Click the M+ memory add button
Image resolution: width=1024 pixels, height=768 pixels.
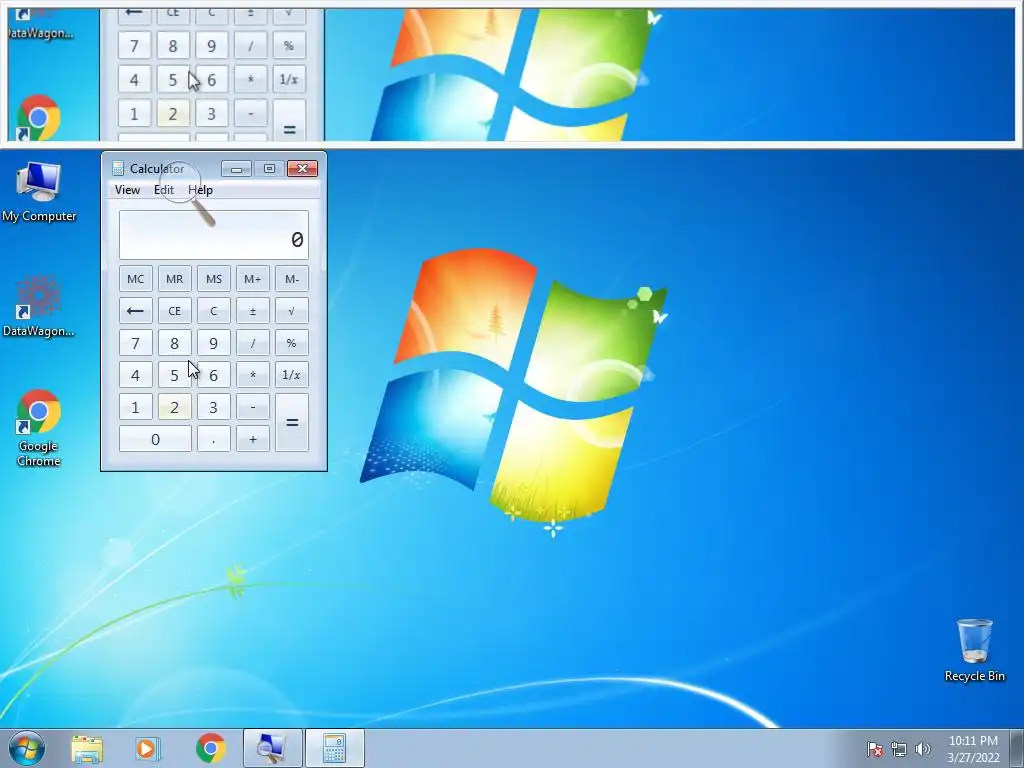tap(253, 279)
